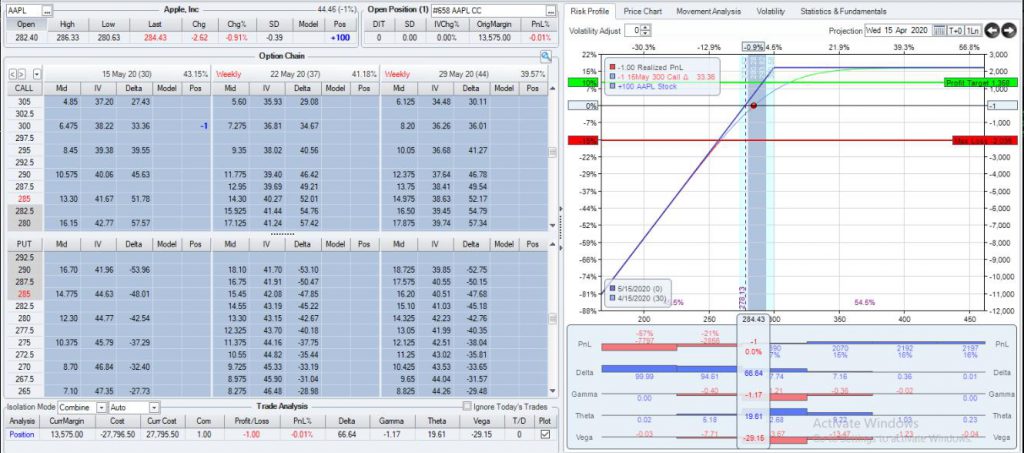This screenshot has height=453, width=1024.
Task: Click the 1Ln button
Action: pyautogui.click(x=972, y=31)
